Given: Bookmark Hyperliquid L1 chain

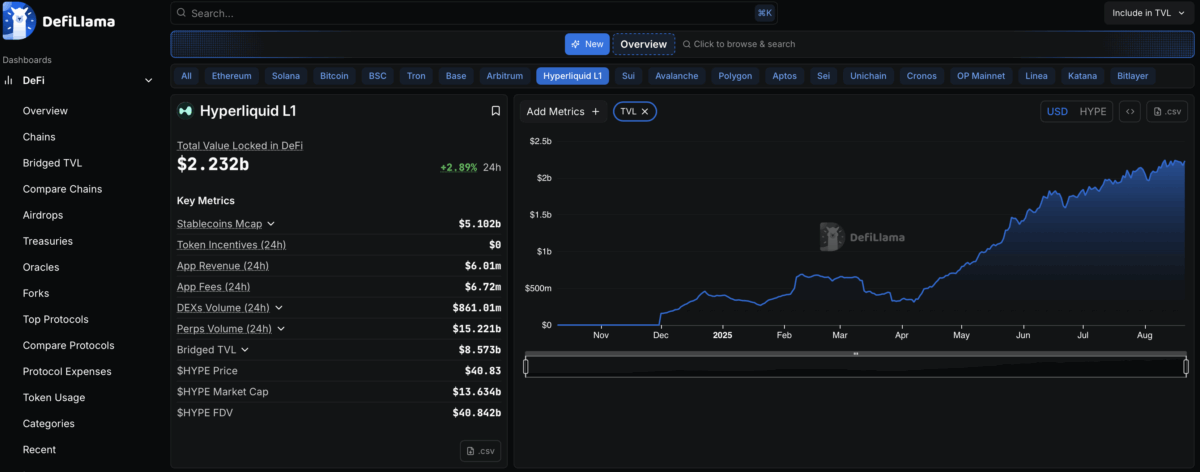Looking at the screenshot, I should tap(495, 111).
